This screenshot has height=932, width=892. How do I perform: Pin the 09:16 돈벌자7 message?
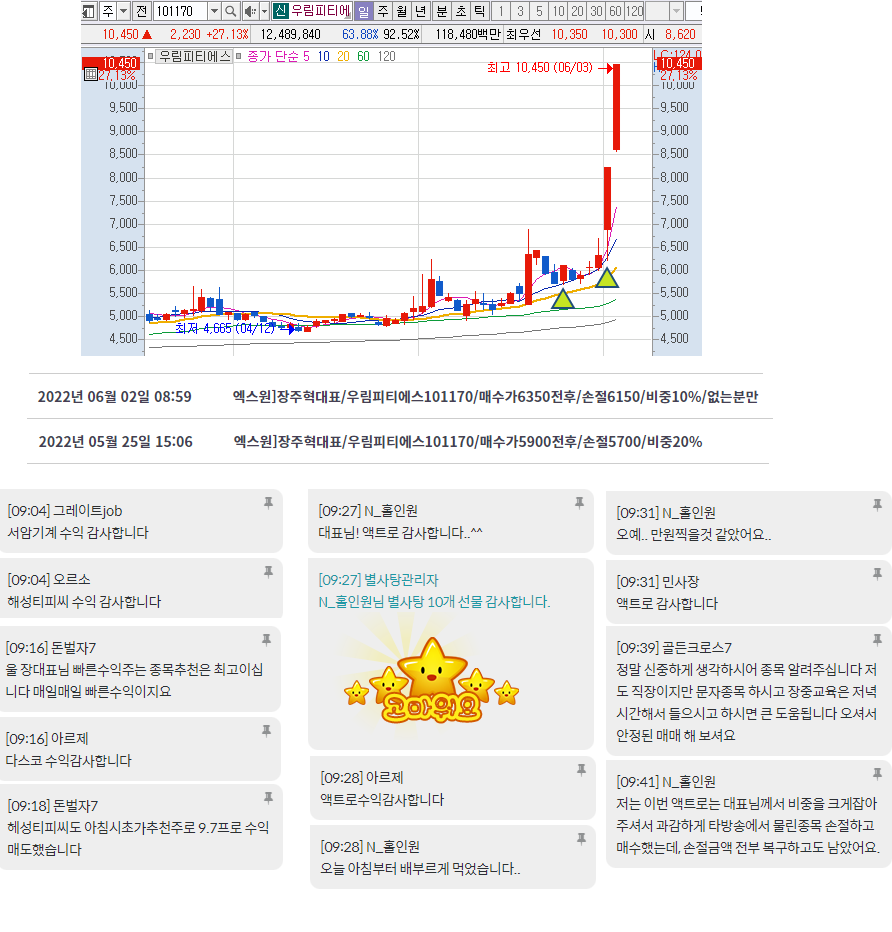pos(267,640)
